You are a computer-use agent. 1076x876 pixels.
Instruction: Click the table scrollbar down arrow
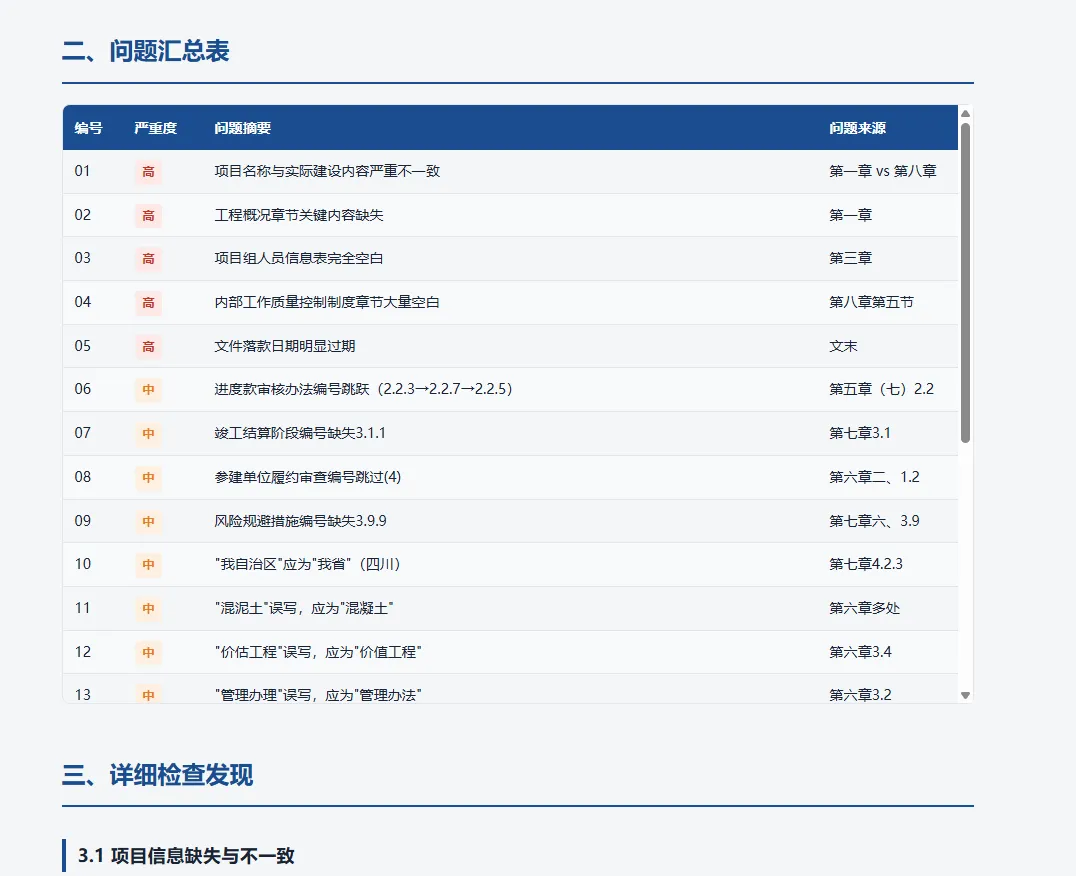pos(966,696)
